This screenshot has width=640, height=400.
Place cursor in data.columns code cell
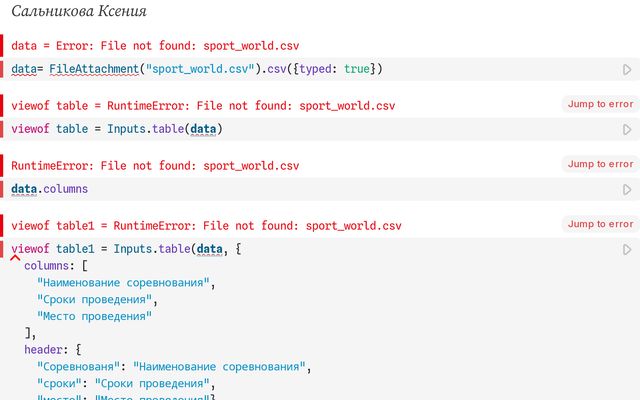click(49, 189)
